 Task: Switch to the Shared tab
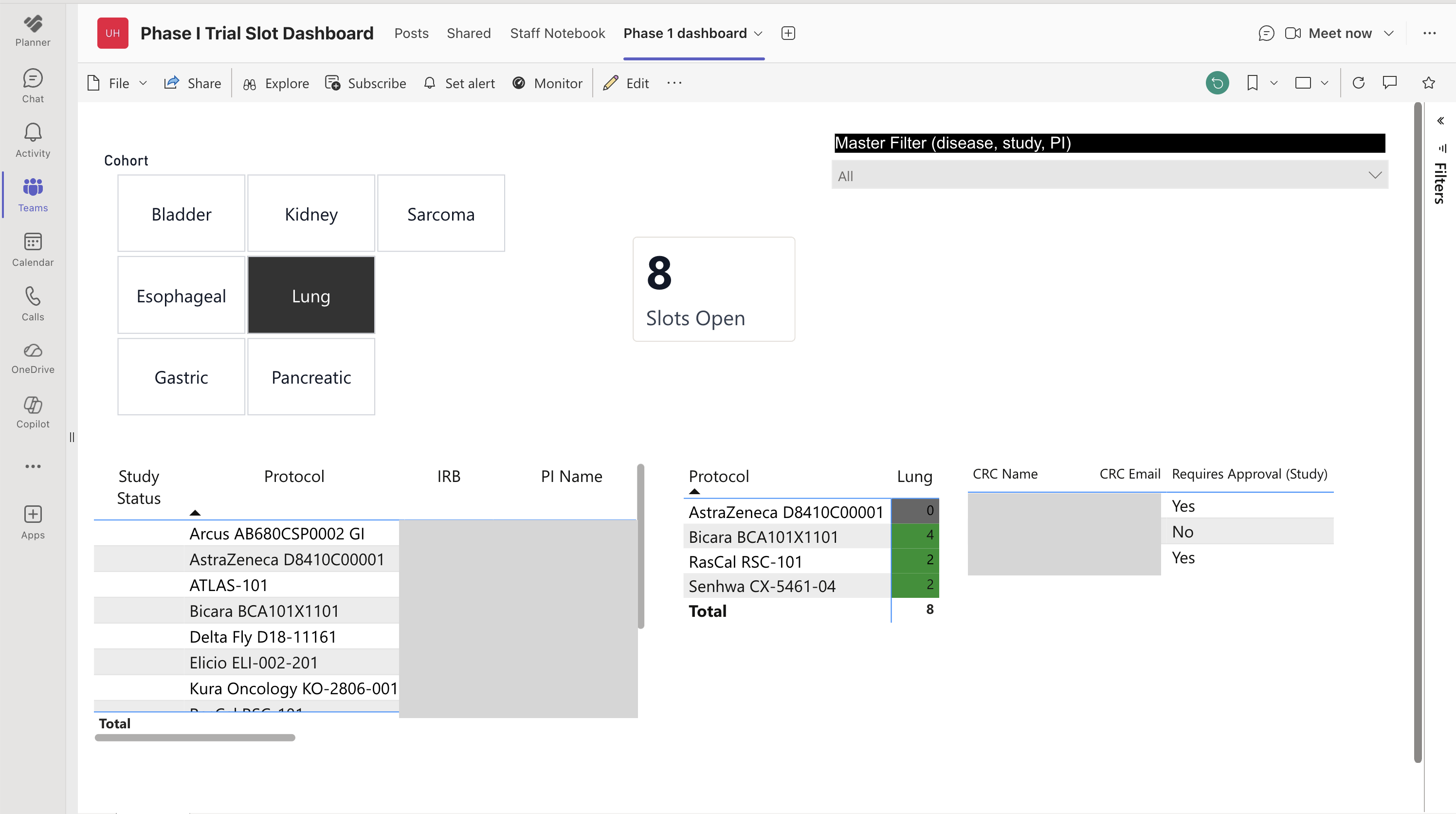469,34
